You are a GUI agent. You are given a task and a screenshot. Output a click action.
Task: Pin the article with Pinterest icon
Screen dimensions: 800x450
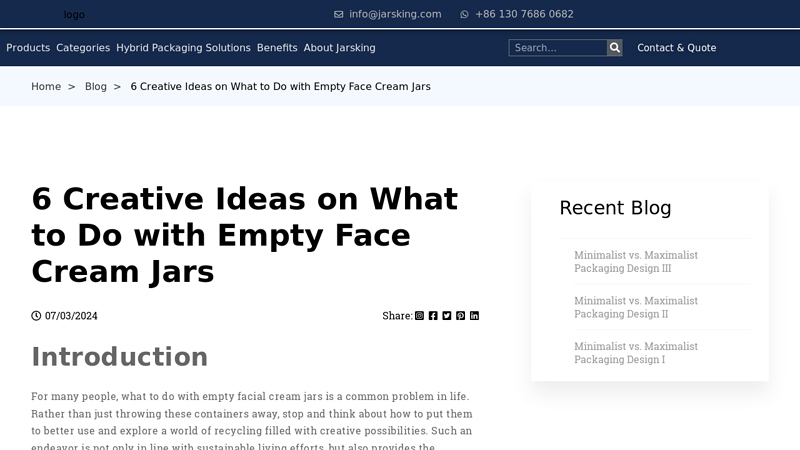tap(461, 316)
